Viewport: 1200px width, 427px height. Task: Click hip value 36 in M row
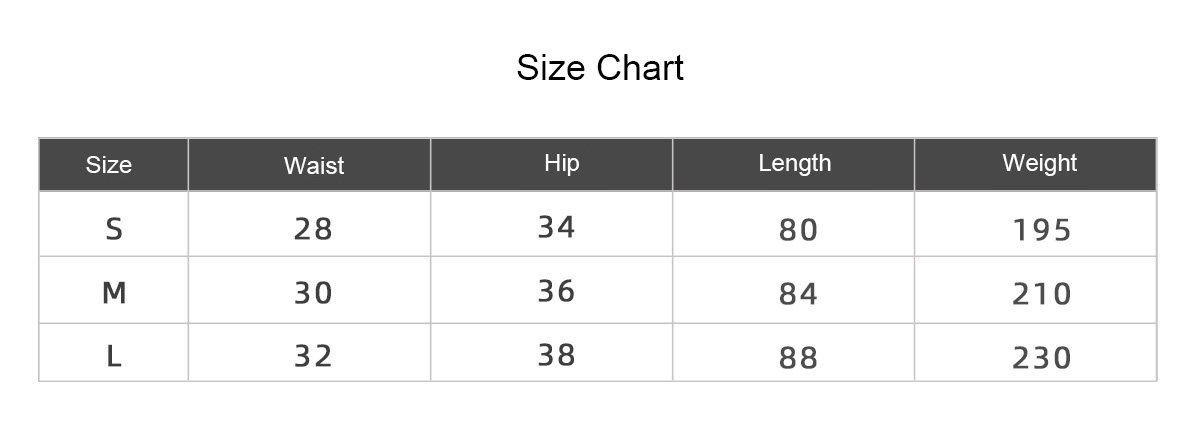(556, 291)
